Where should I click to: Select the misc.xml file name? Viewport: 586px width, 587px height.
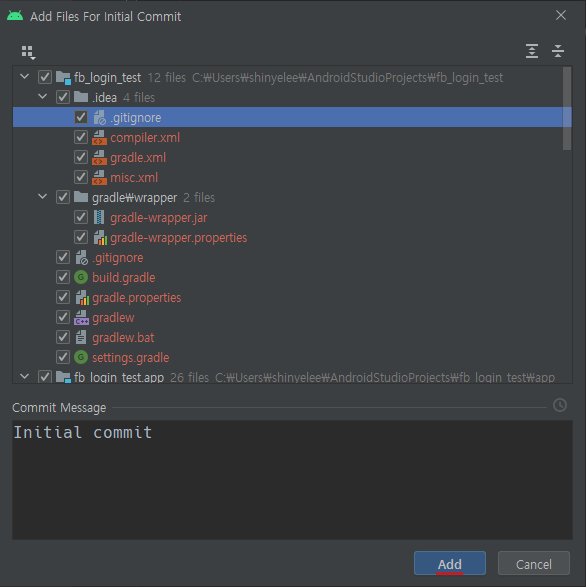click(x=134, y=178)
